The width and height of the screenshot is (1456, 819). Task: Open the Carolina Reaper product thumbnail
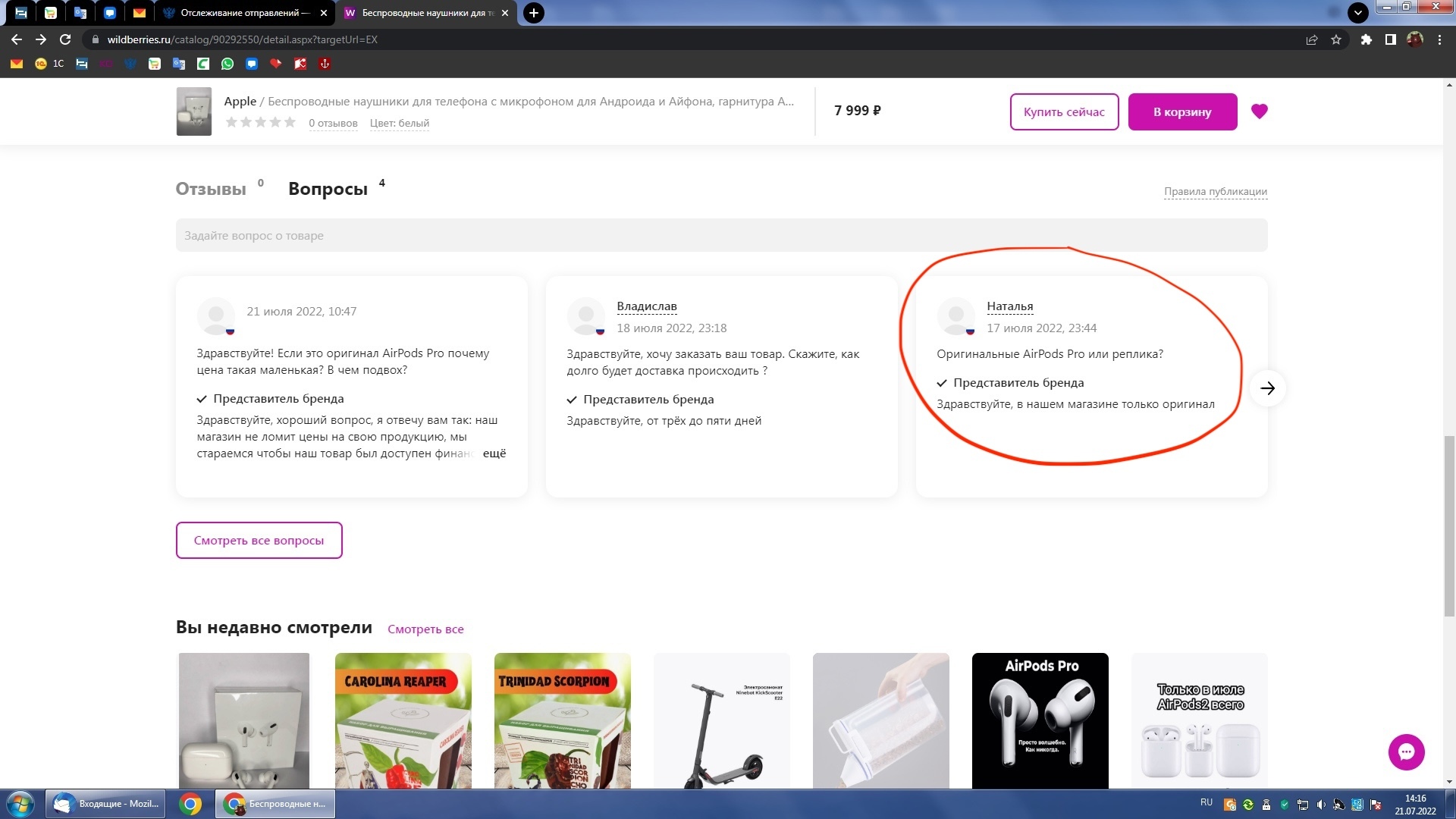403,720
